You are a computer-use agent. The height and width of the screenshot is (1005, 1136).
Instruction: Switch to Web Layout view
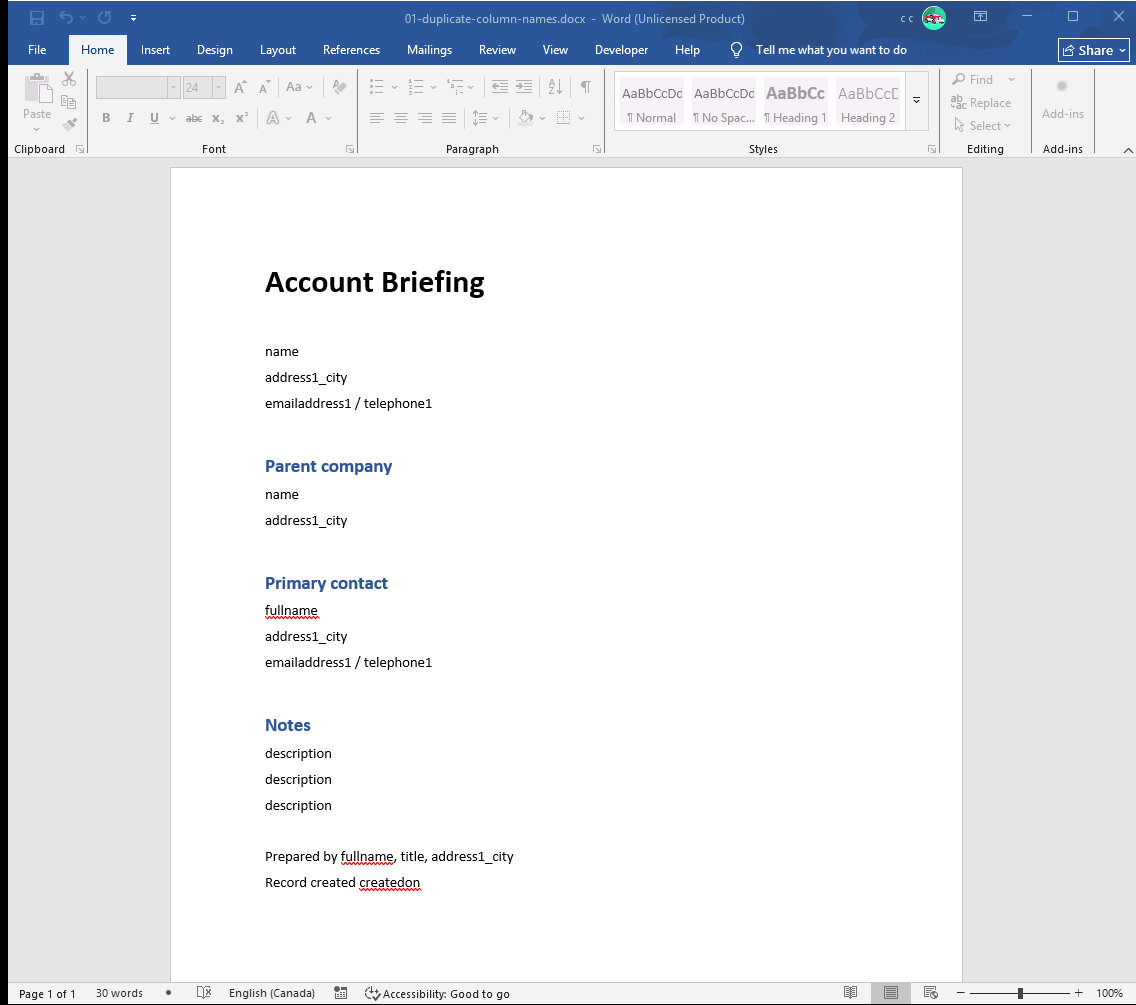[931, 993]
